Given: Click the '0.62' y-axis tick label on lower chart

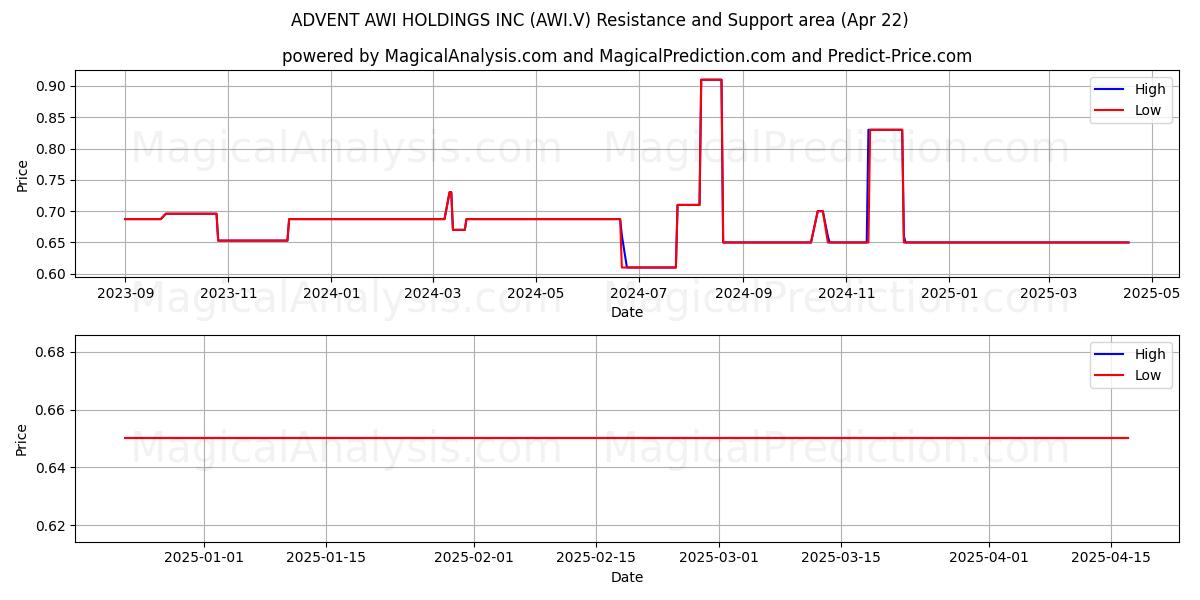Looking at the screenshot, I should (x=52, y=526).
